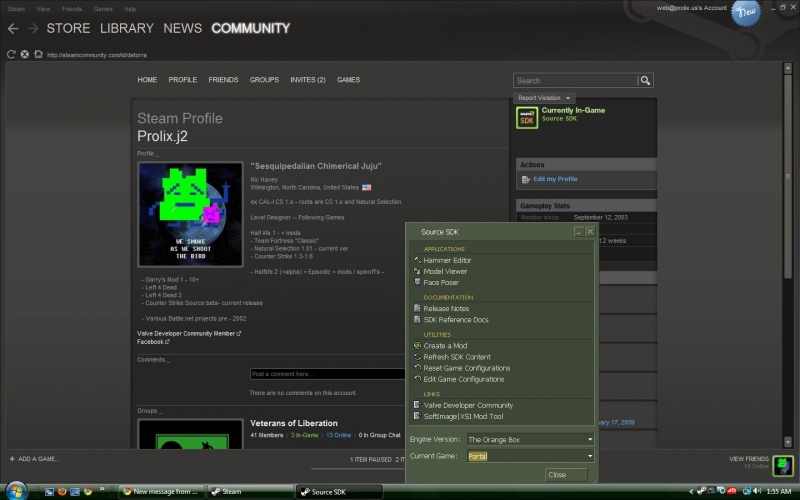Show hidden tray icons chevron
Viewport: 800px width, 500px height.
691,492
